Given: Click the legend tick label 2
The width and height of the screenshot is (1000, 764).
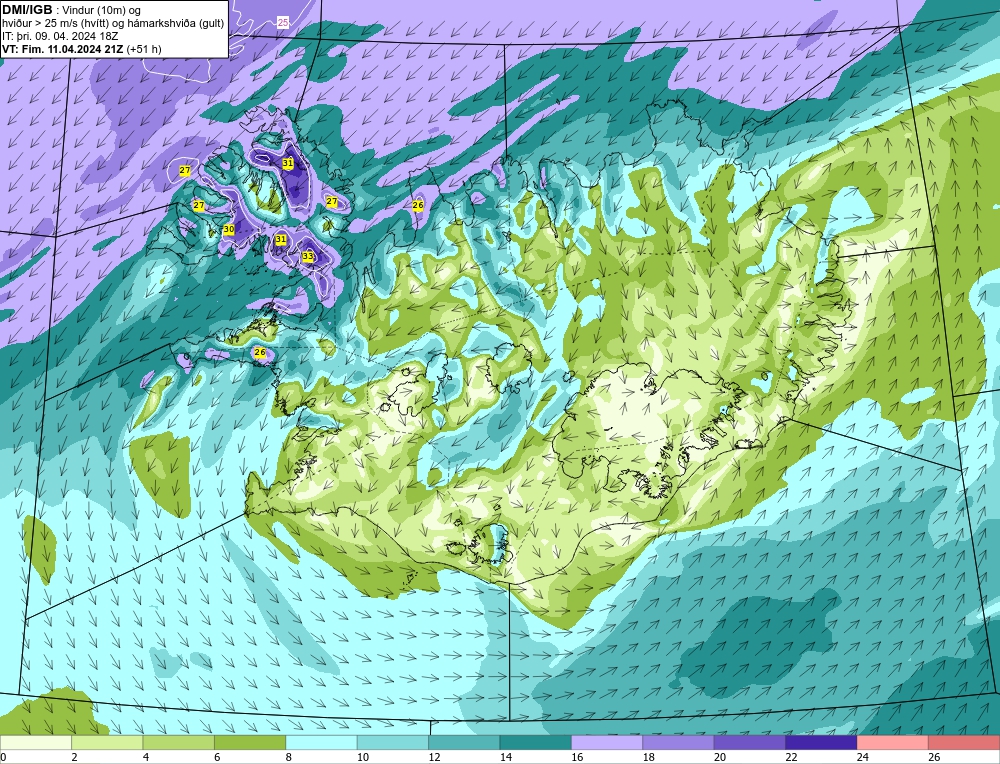Looking at the screenshot, I should (75, 757).
